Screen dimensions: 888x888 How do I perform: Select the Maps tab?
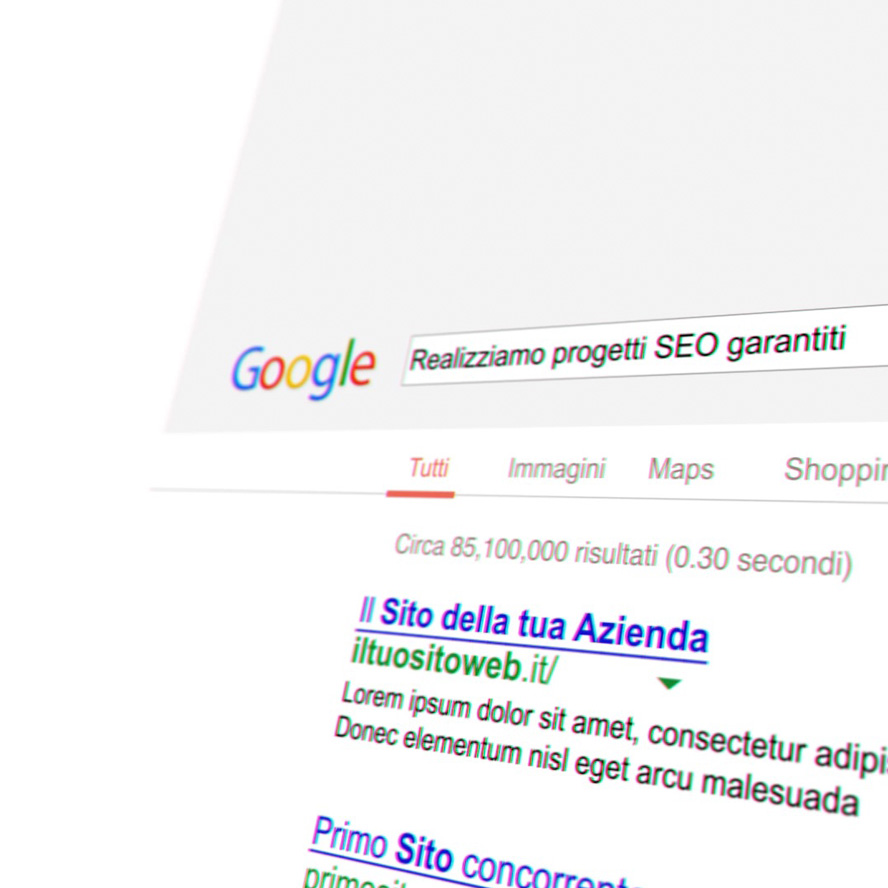pos(681,469)
